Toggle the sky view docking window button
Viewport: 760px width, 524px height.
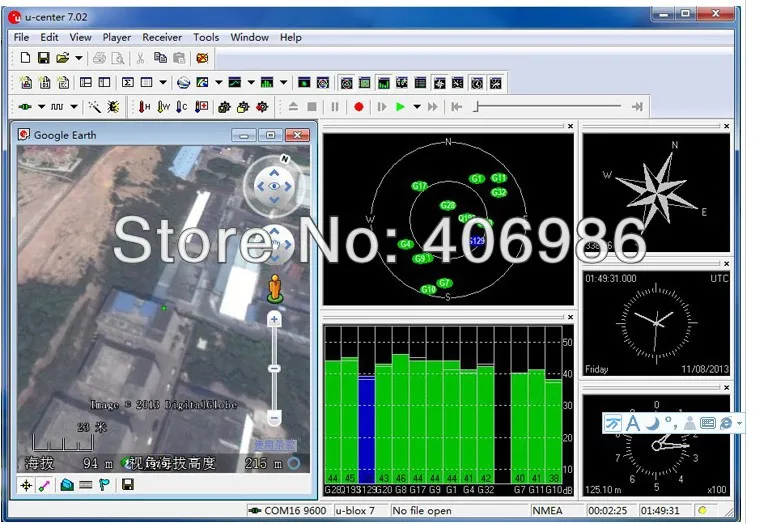point(347,83)
